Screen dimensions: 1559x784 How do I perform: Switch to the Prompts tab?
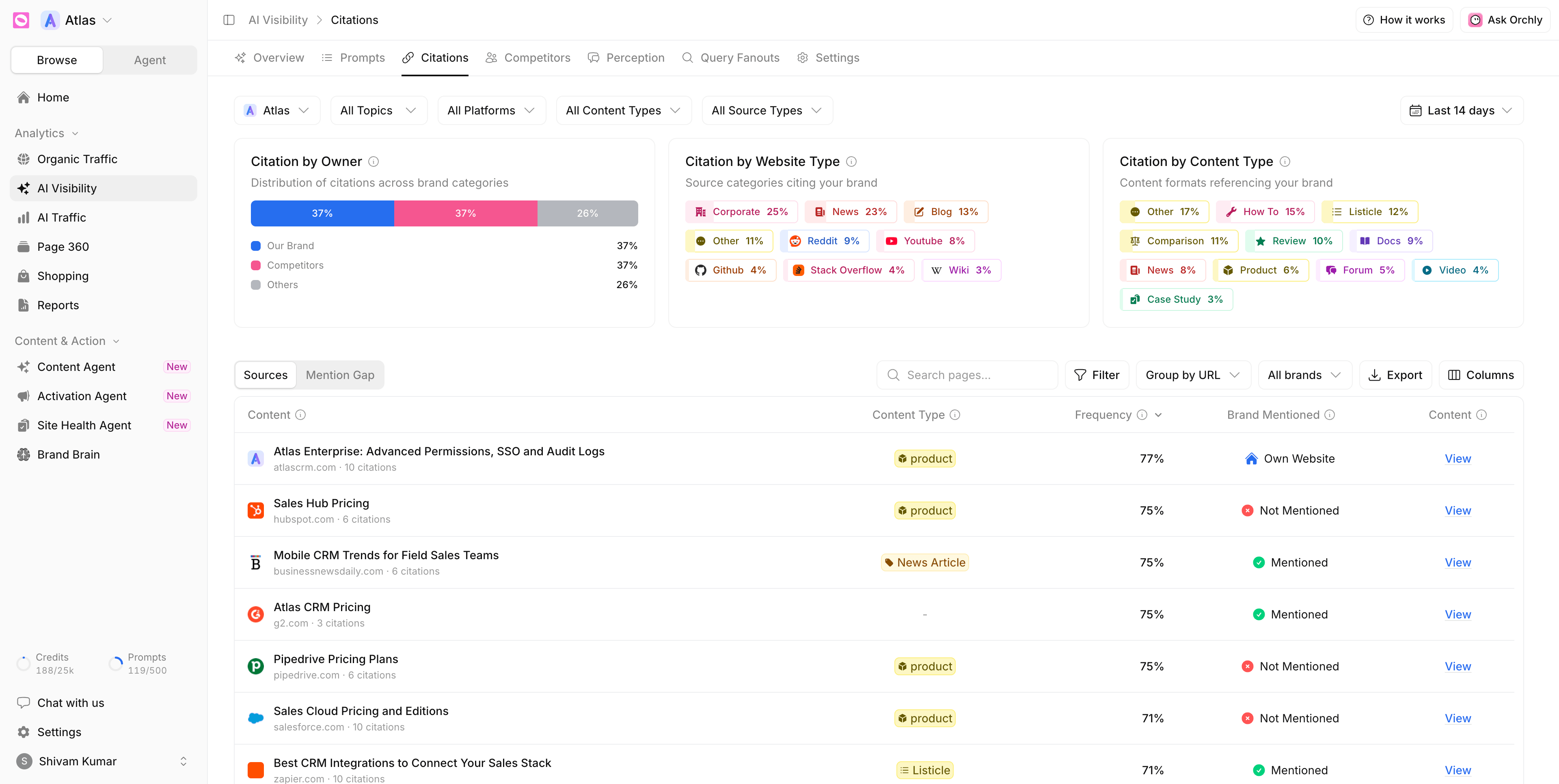354,58
